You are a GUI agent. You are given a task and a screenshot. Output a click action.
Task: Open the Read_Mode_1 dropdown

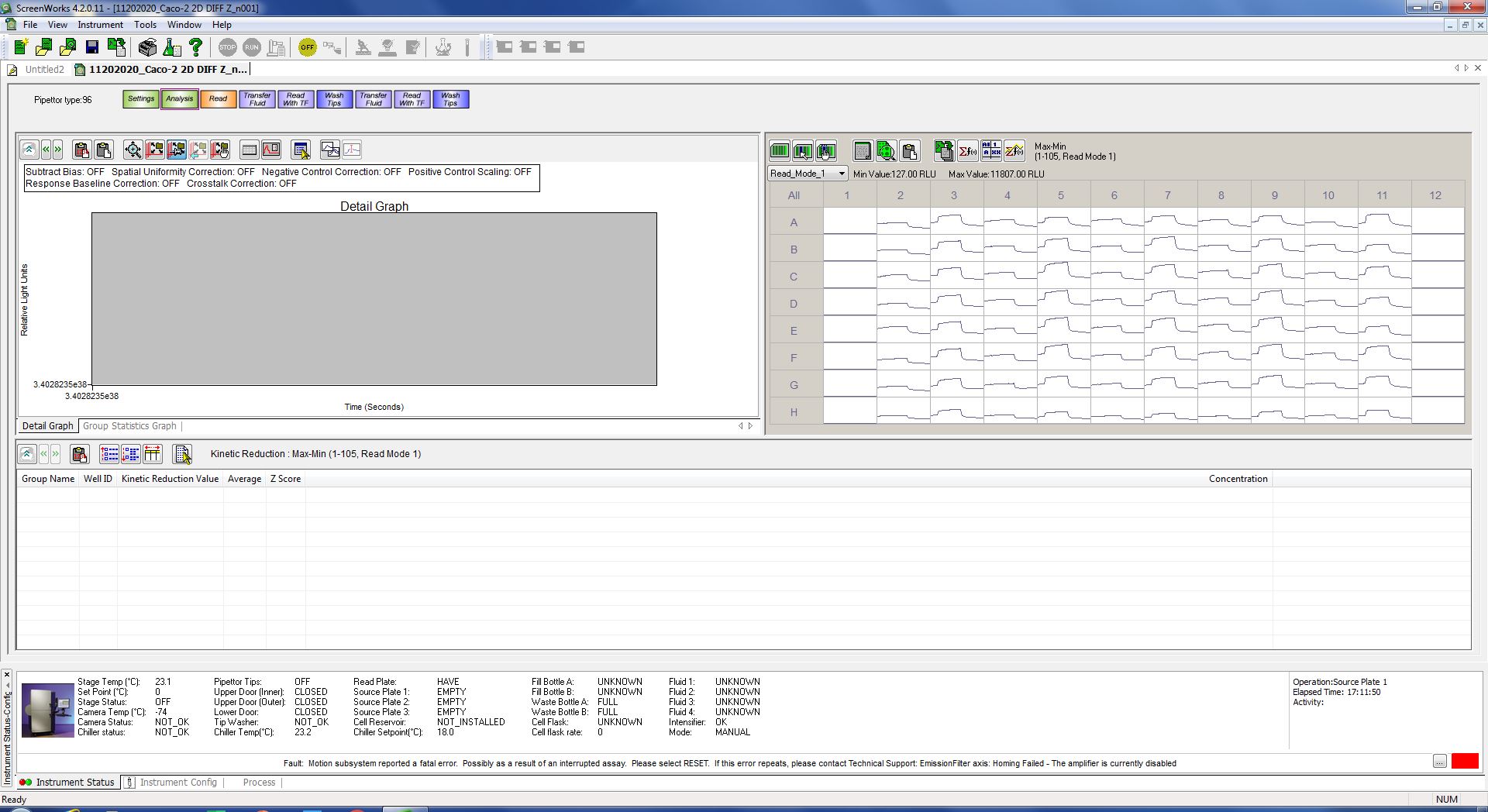coord(841,174)
